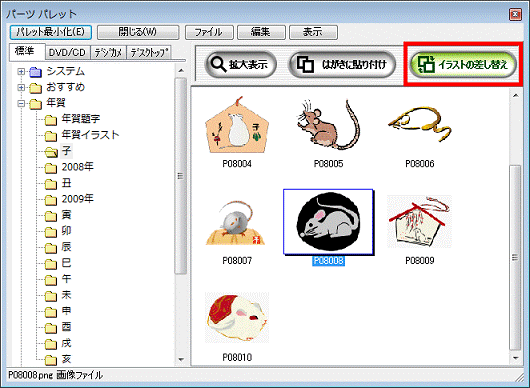Select the 申 folder icon

51,312
